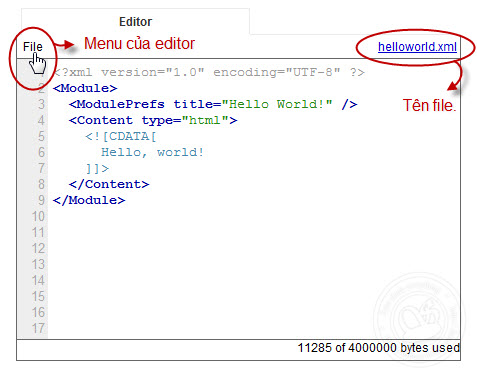
Task: Click the xml version declaration on line 1
Action: click(x=209, y=72)
